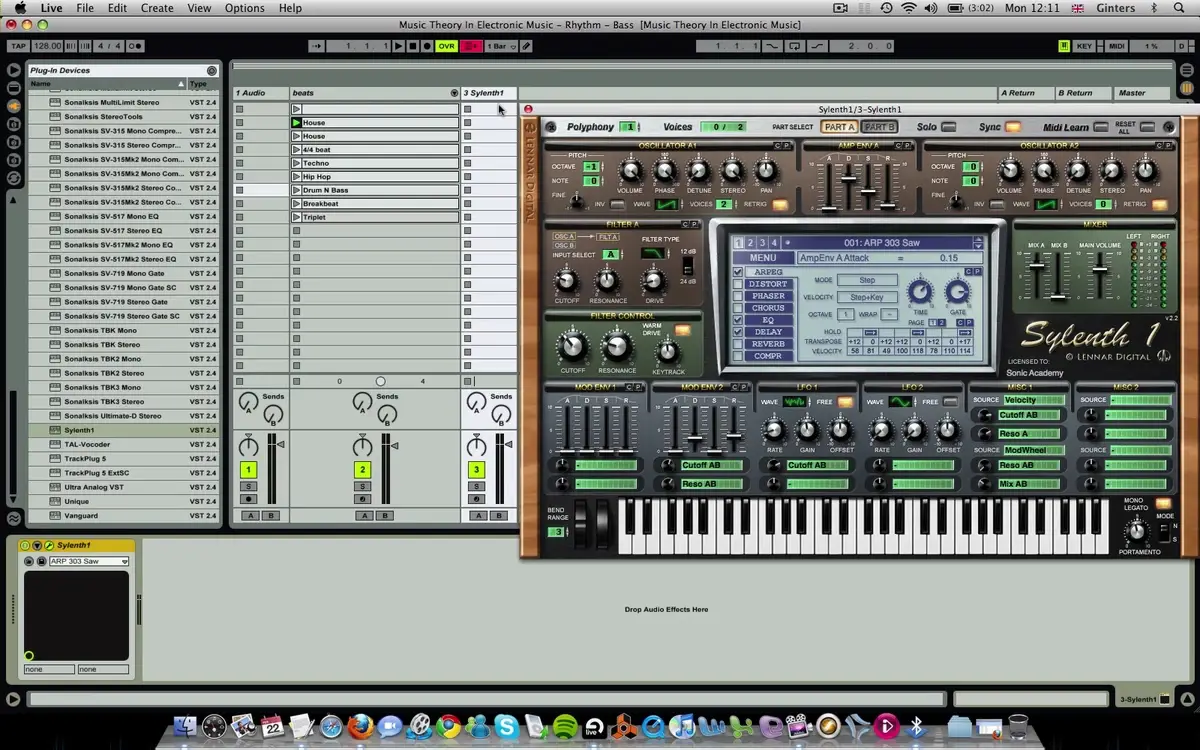Click the KEY map mode button
1200x750 pixels.
[x=1085, y=46]
